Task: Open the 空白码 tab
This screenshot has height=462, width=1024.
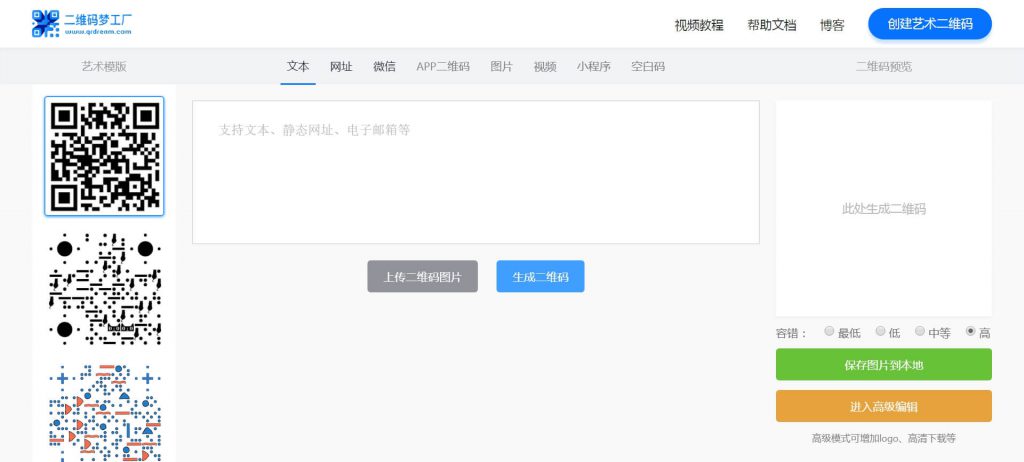Action: tap(648, 66)
